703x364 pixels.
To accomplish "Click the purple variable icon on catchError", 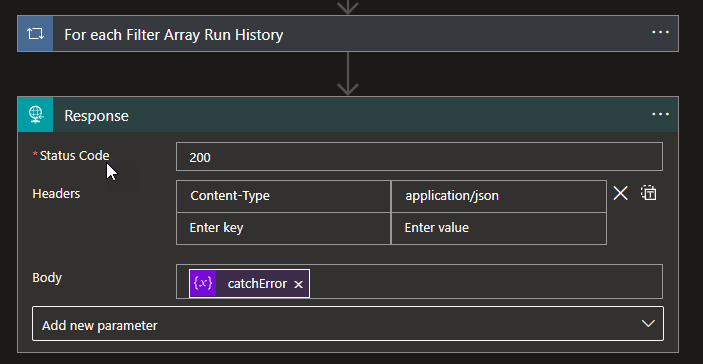I will tap(203, 283).
